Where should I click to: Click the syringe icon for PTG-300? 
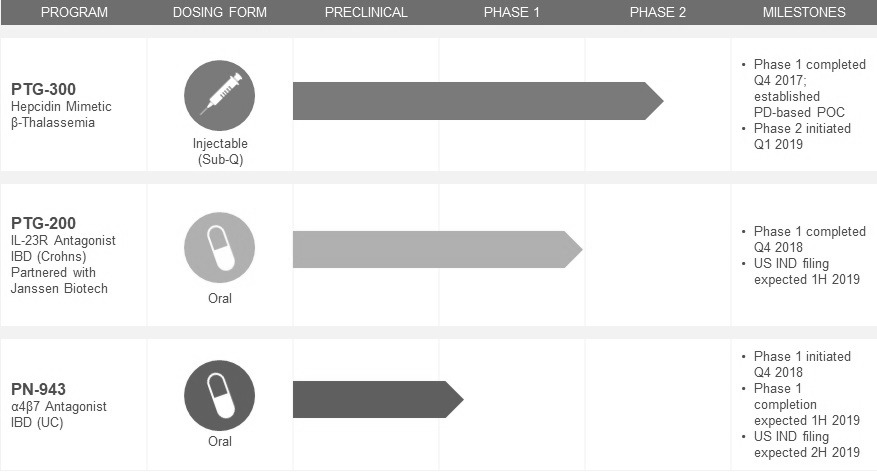tap(219, 96)
